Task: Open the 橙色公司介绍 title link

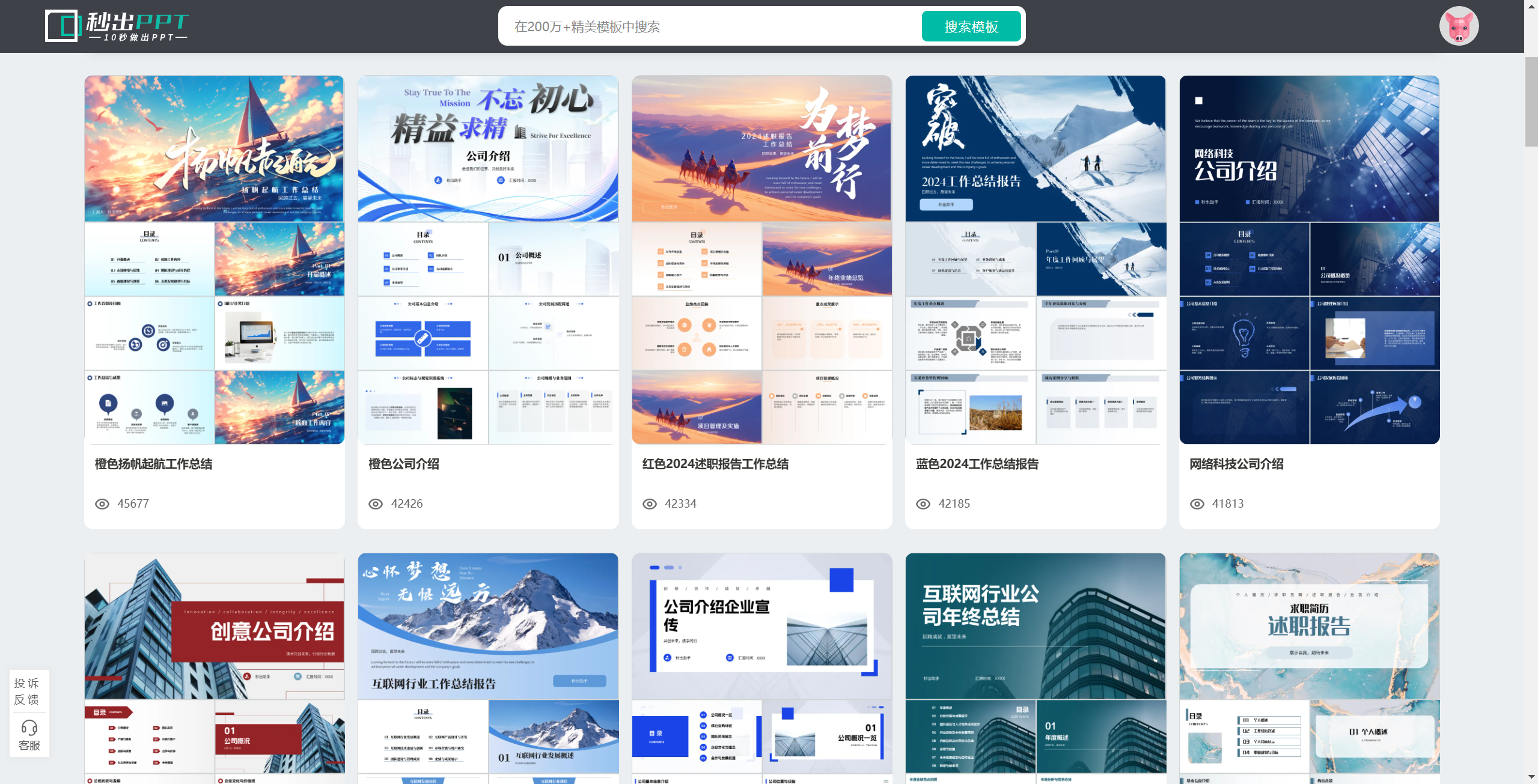Action: pyautogui.click(x=404, y=464)
